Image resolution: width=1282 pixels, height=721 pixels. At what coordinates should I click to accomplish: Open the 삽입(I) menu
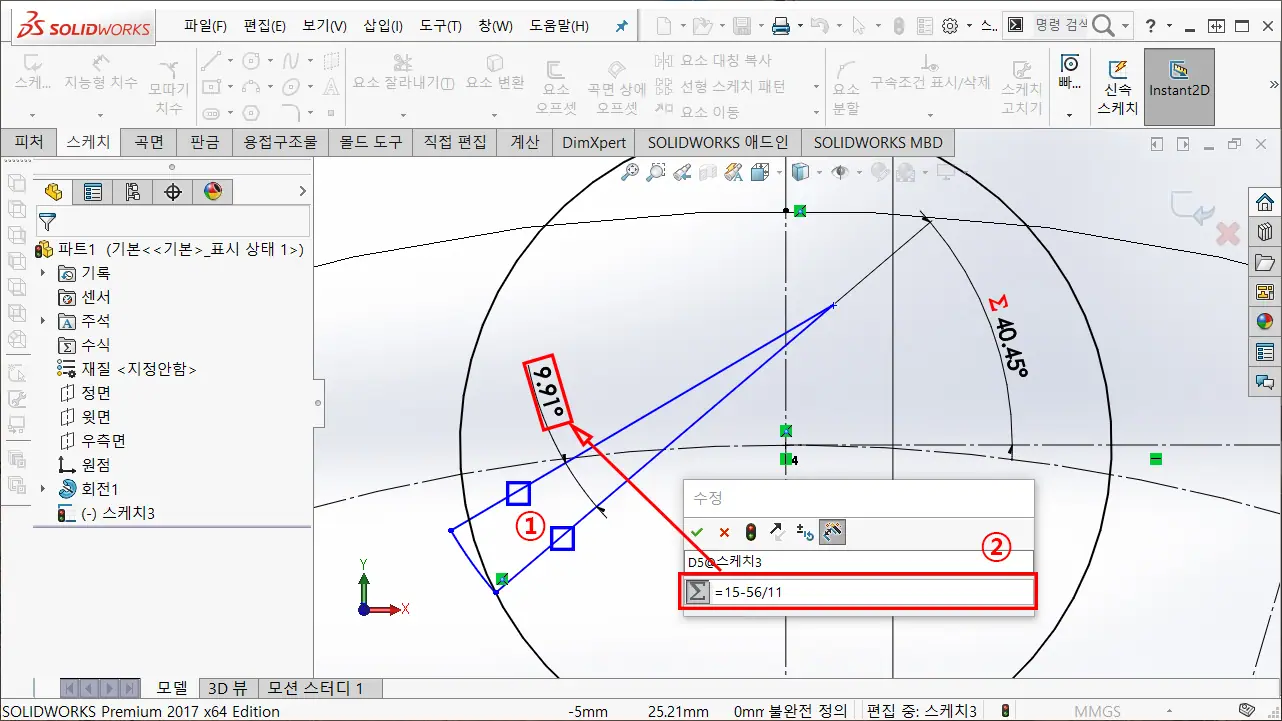pos(383,26)
